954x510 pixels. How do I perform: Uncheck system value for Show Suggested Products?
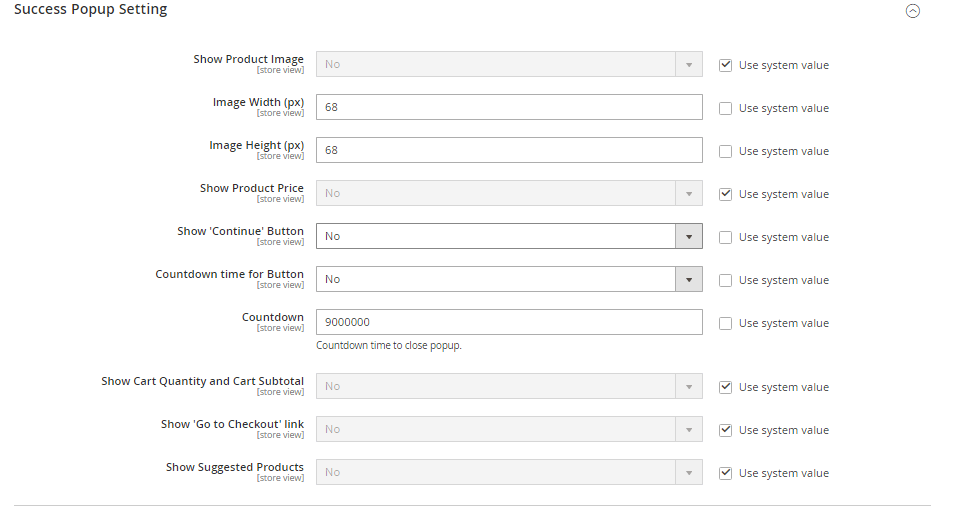click(726, 473)
